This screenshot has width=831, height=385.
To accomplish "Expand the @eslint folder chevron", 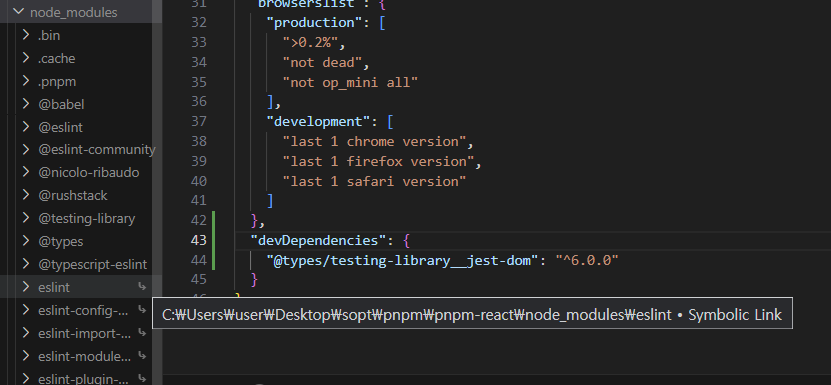I will pyautogui.click(x=26, y=126).
